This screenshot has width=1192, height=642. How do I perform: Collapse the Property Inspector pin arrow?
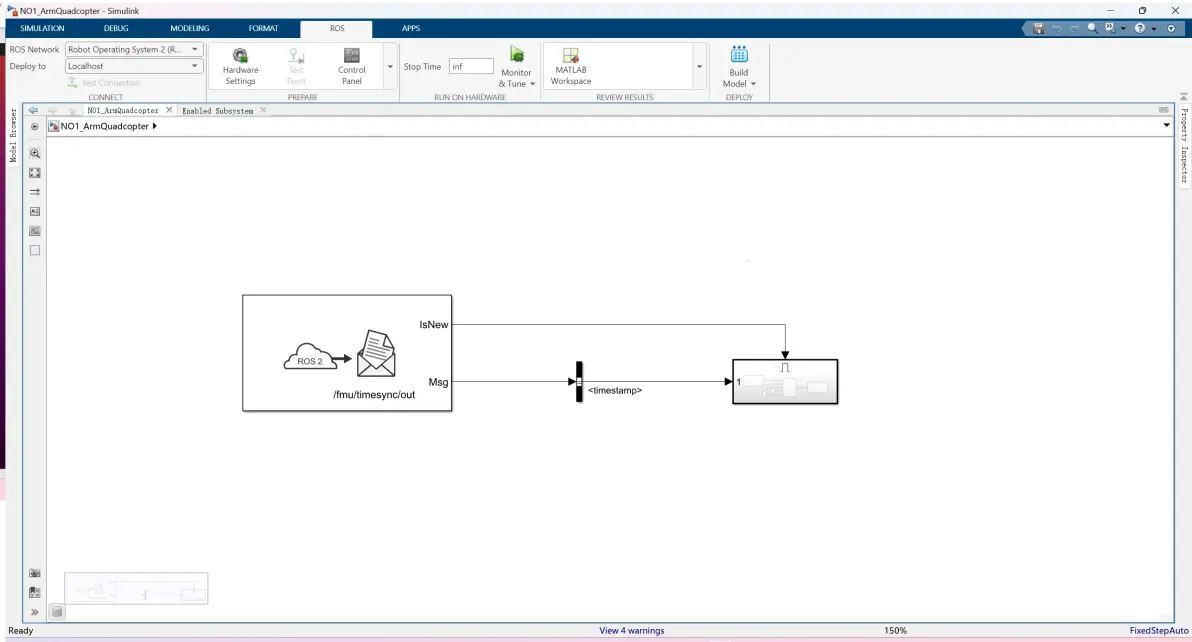tap(1184, 97)
